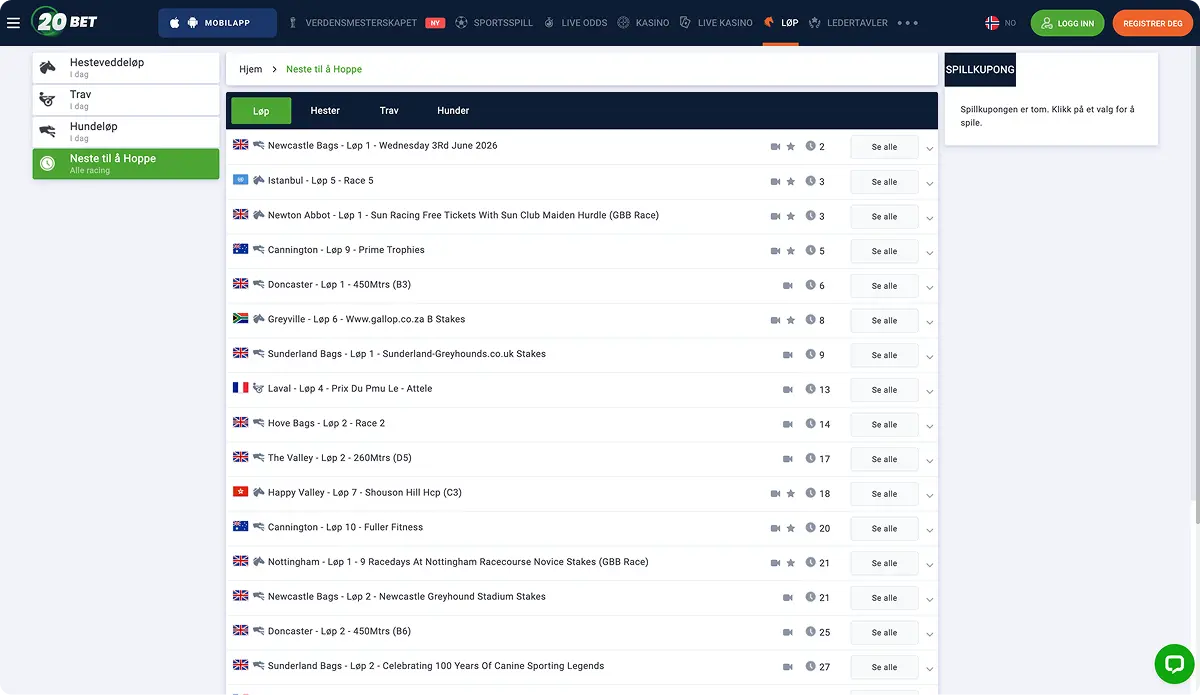The width and height of the screenshot is (1200, 695).
Task: Open the live chat bubble
Action: pos(1174,663)
